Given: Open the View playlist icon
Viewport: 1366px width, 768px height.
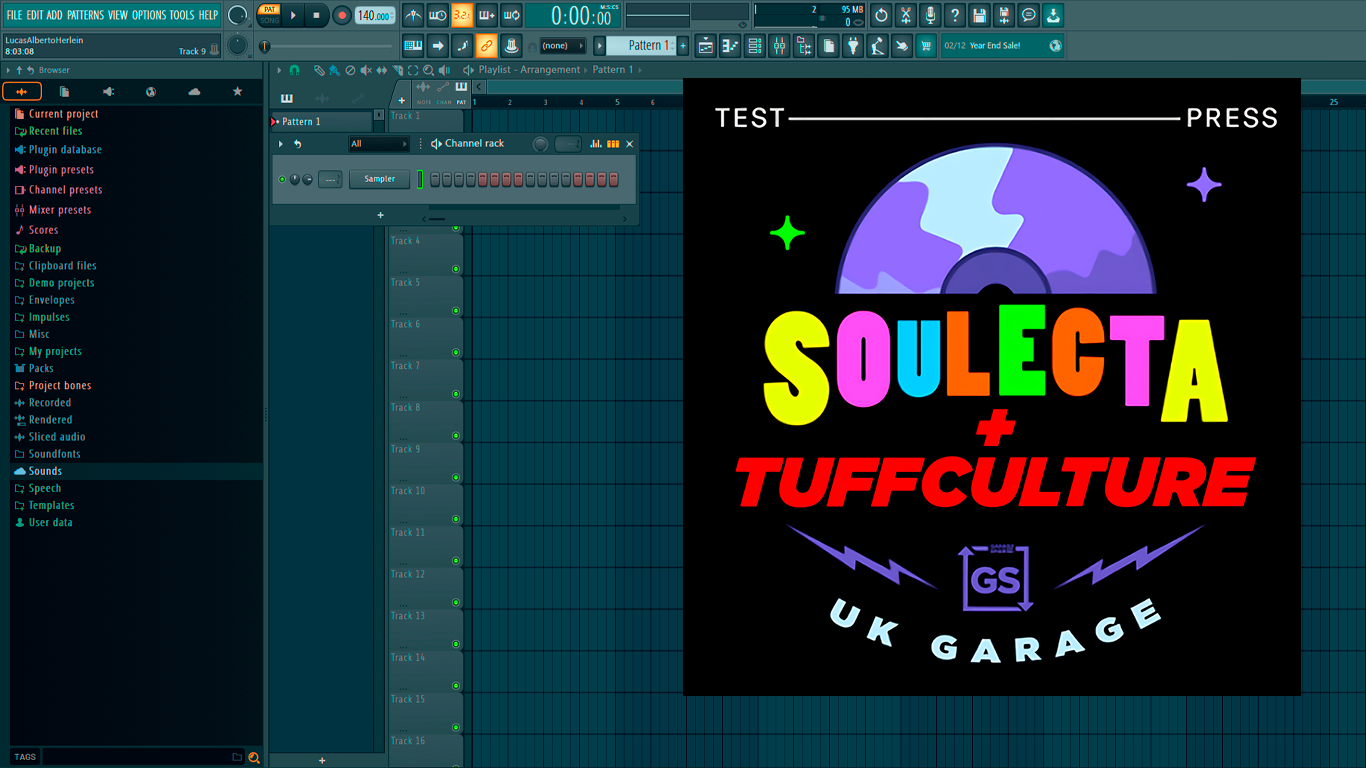Looking at the screenshot, I should click(x=706, y=45).
